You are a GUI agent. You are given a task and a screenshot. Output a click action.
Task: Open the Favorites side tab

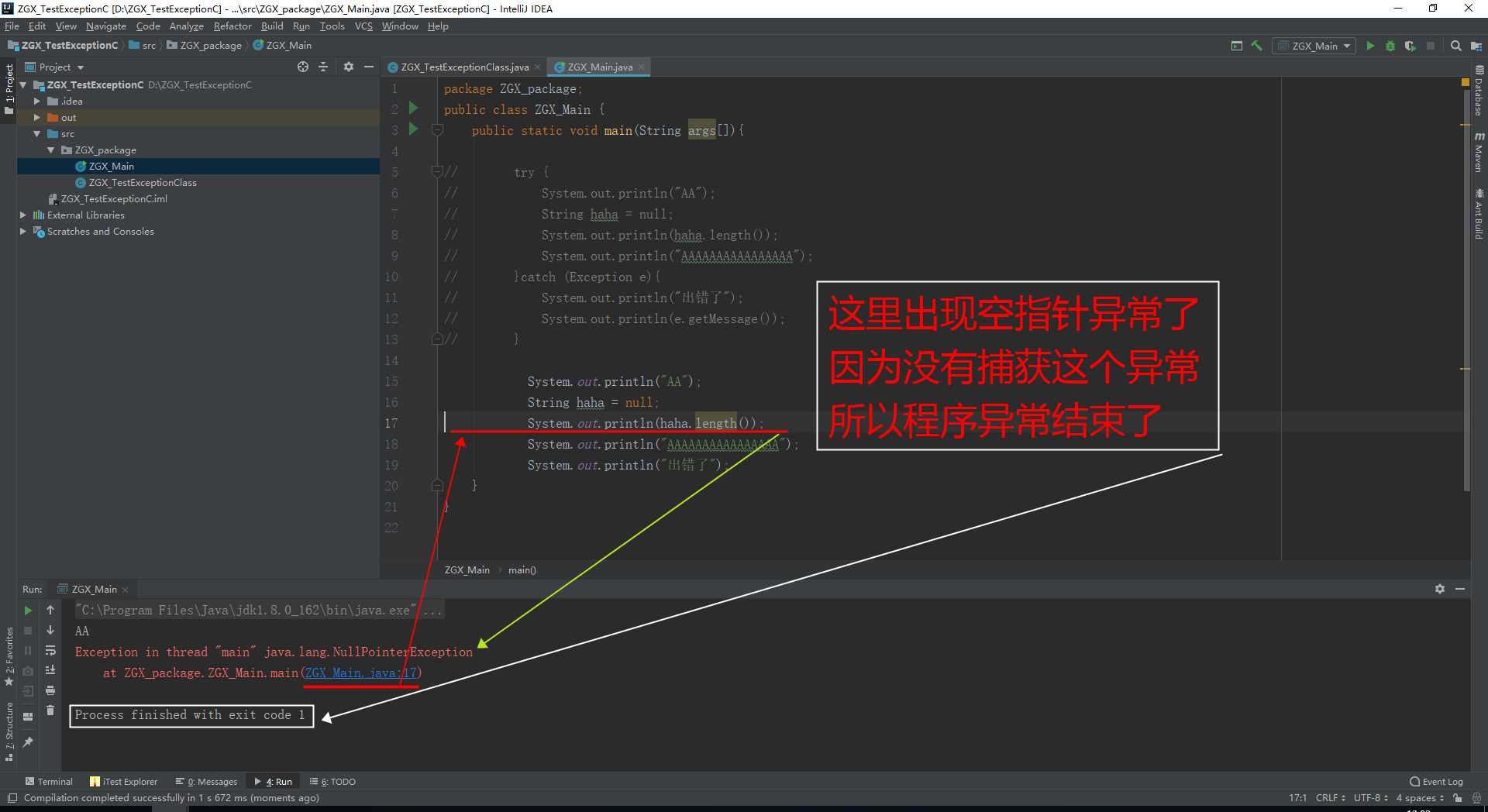[x=9, y=657]
